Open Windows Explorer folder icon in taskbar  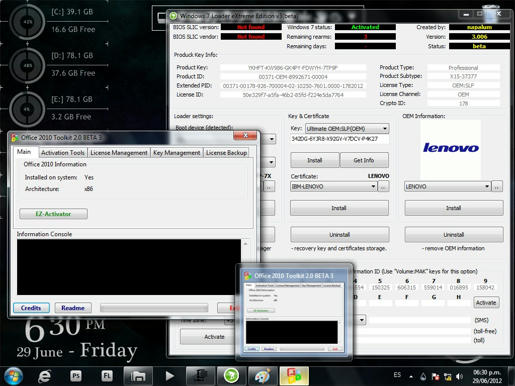138,376
